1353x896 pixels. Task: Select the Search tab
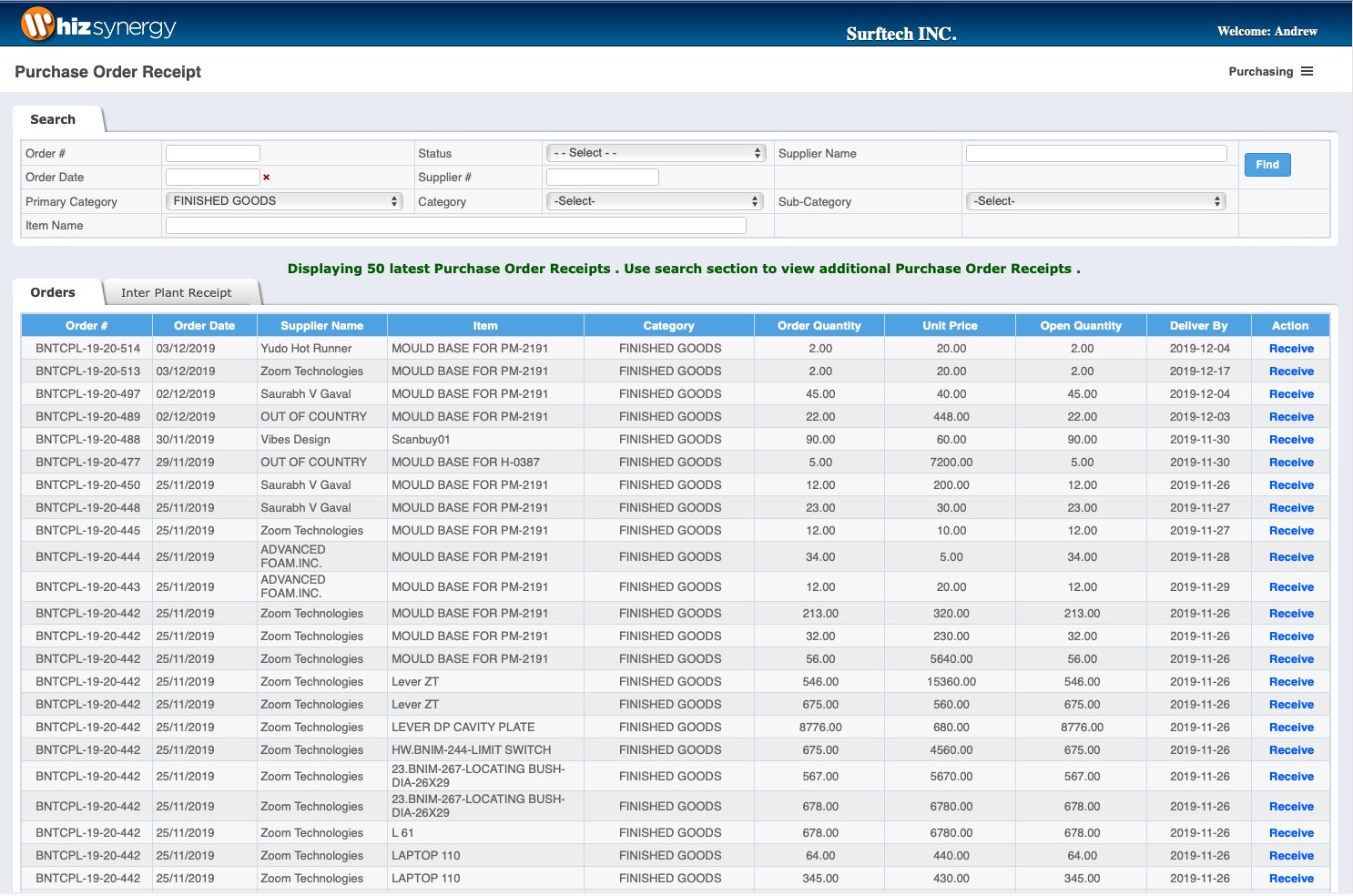coord(53,120)
